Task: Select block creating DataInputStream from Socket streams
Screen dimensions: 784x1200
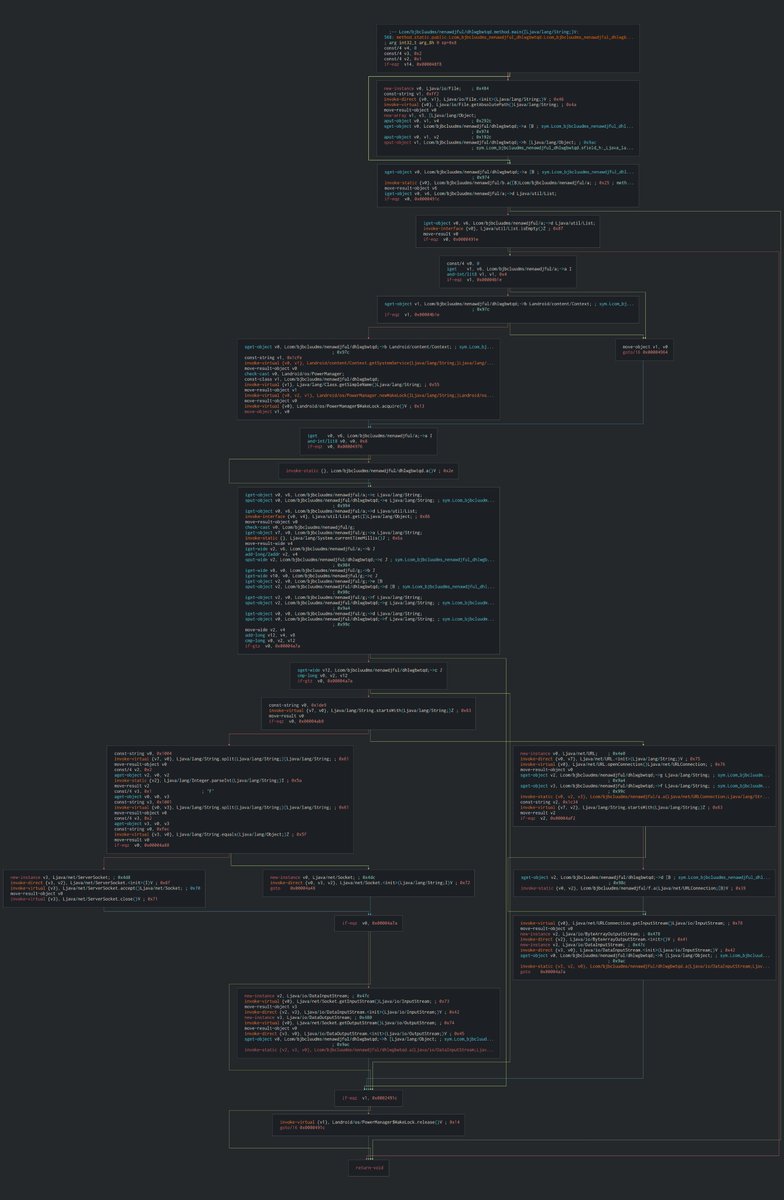Action: click(369, 1024)
